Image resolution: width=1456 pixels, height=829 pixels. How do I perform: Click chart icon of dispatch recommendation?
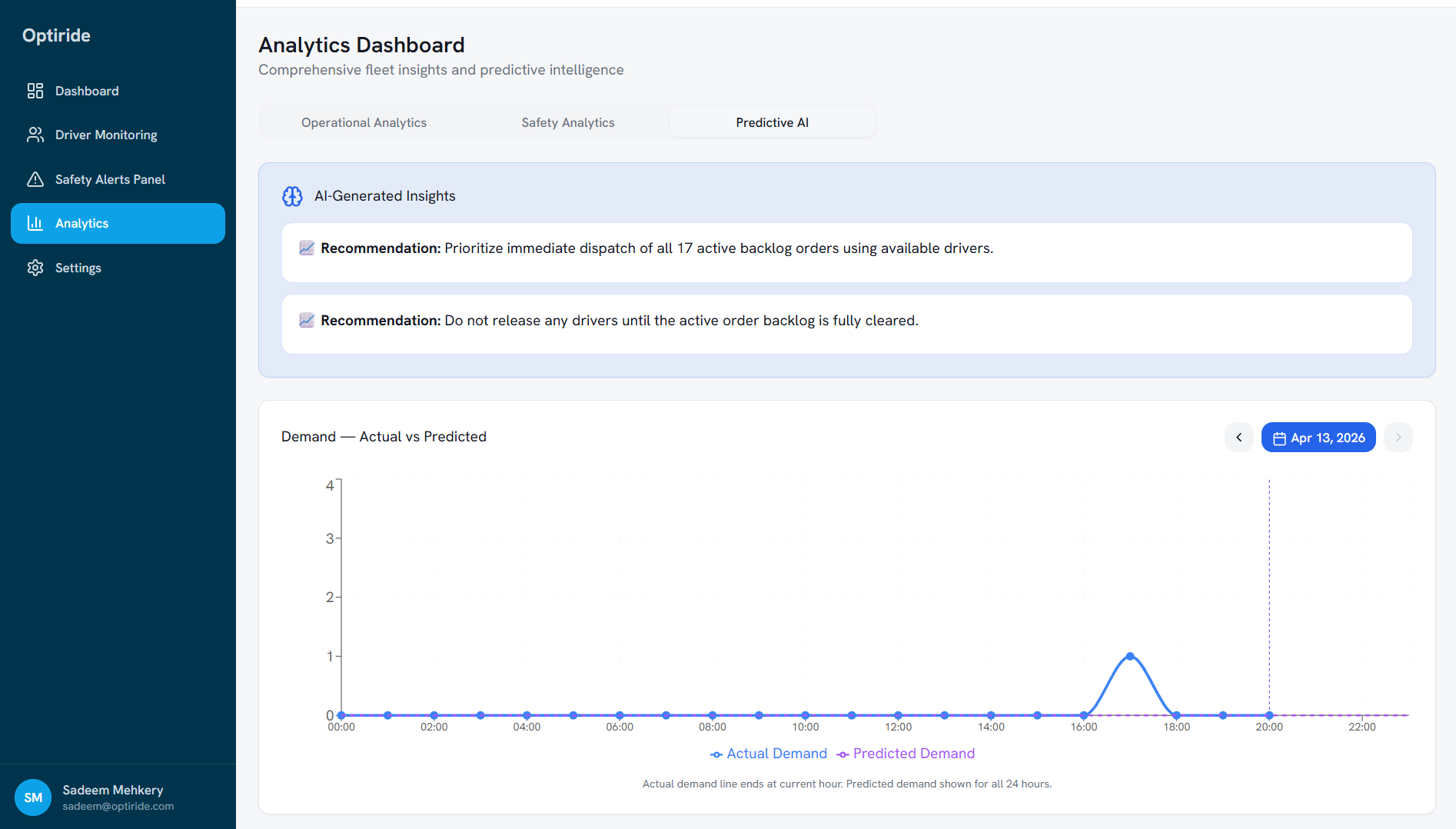tap(307, 248)
